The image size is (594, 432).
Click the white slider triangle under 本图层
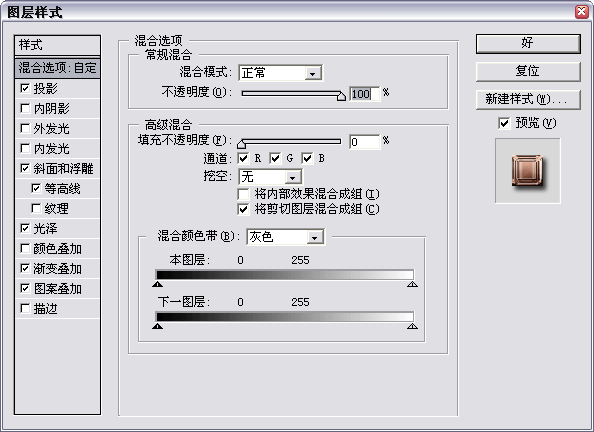click(x=413, y=284)
